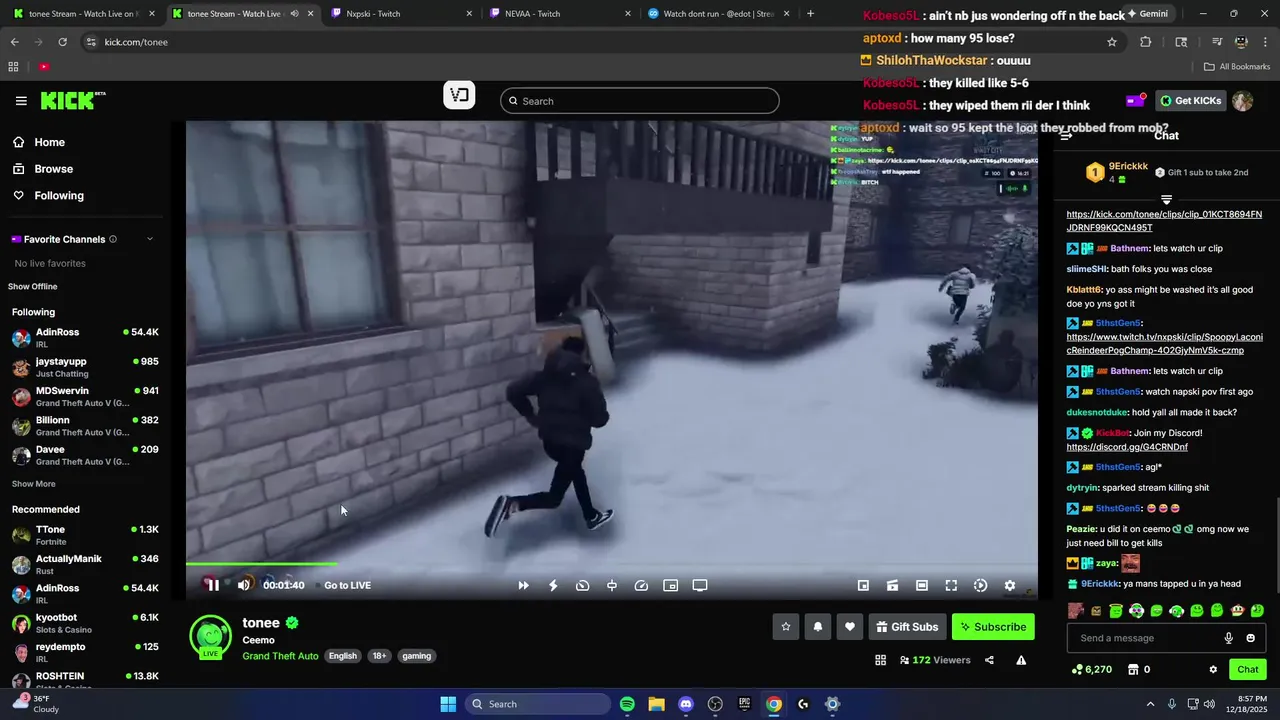Open the emoji picker in chat

[1251, 638]
